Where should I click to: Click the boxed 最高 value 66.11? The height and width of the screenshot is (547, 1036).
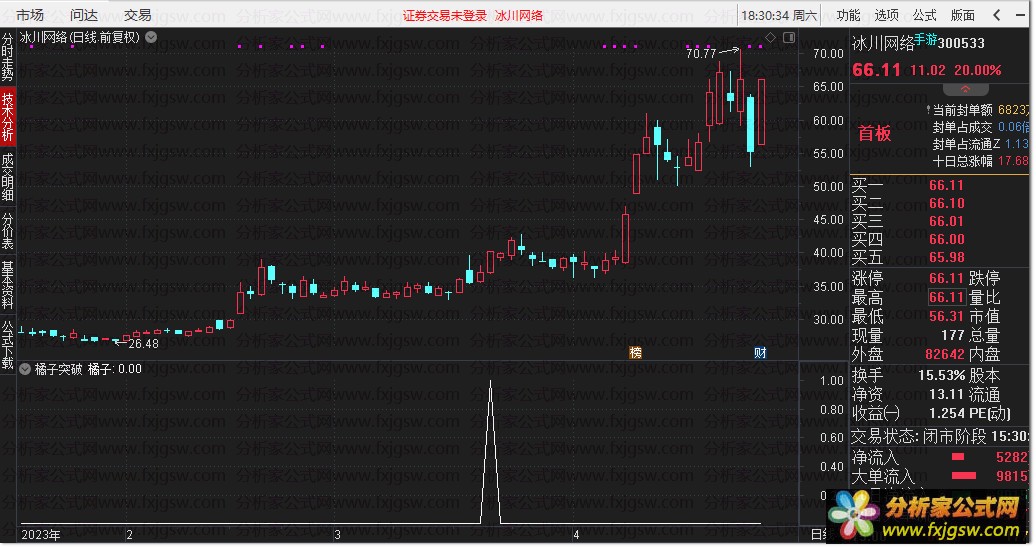coord(947,297)
